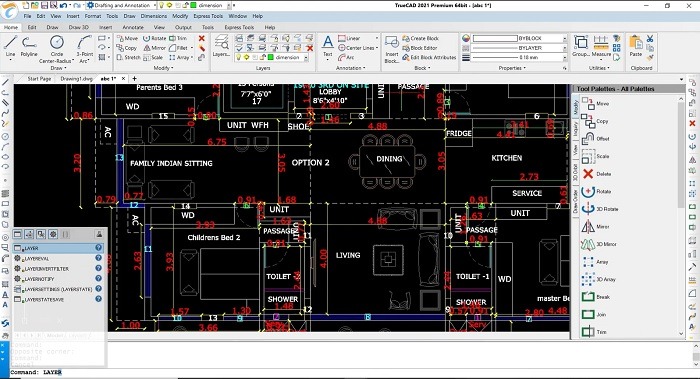
Task: Add new document tab with plus
Action: 134,79
